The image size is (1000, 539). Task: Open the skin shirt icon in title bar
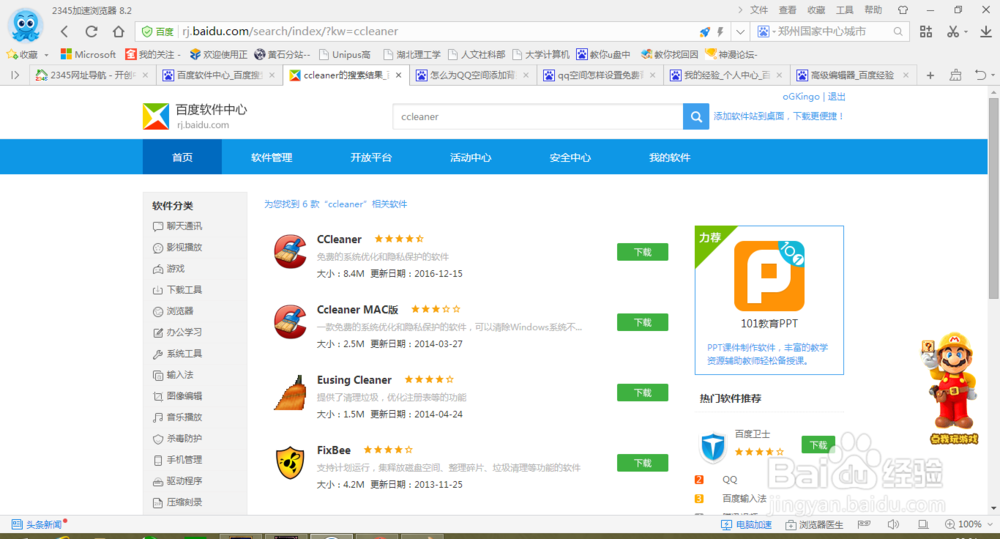(x=902, y=10)
